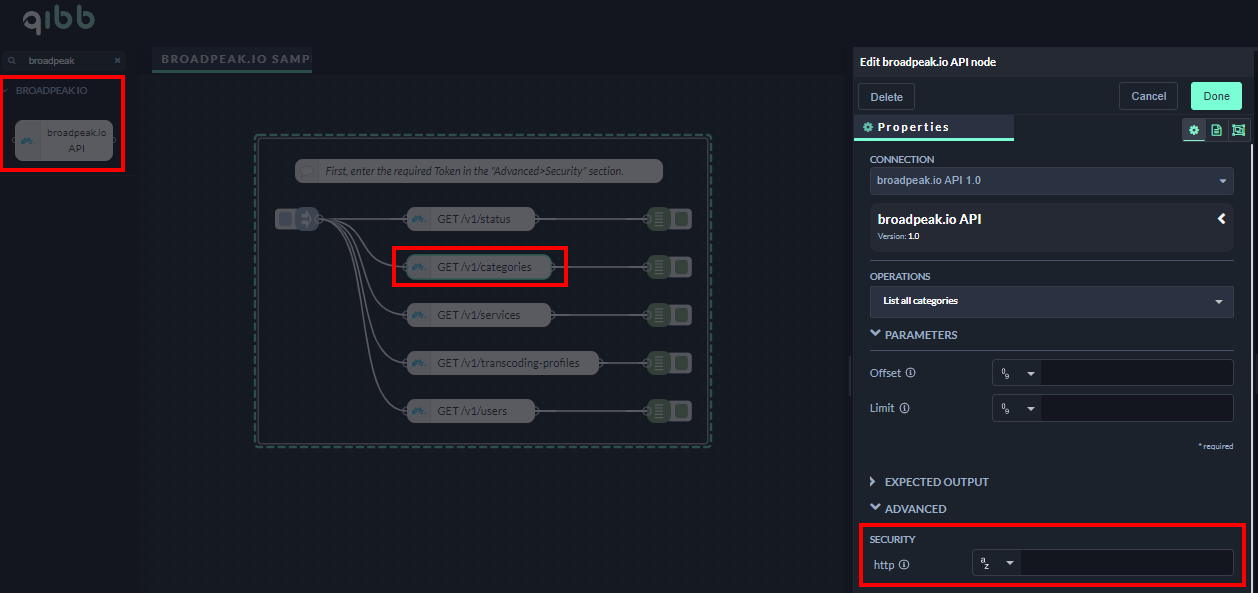Open the Limit type selector dropdown

click(x=1016, y=408)
